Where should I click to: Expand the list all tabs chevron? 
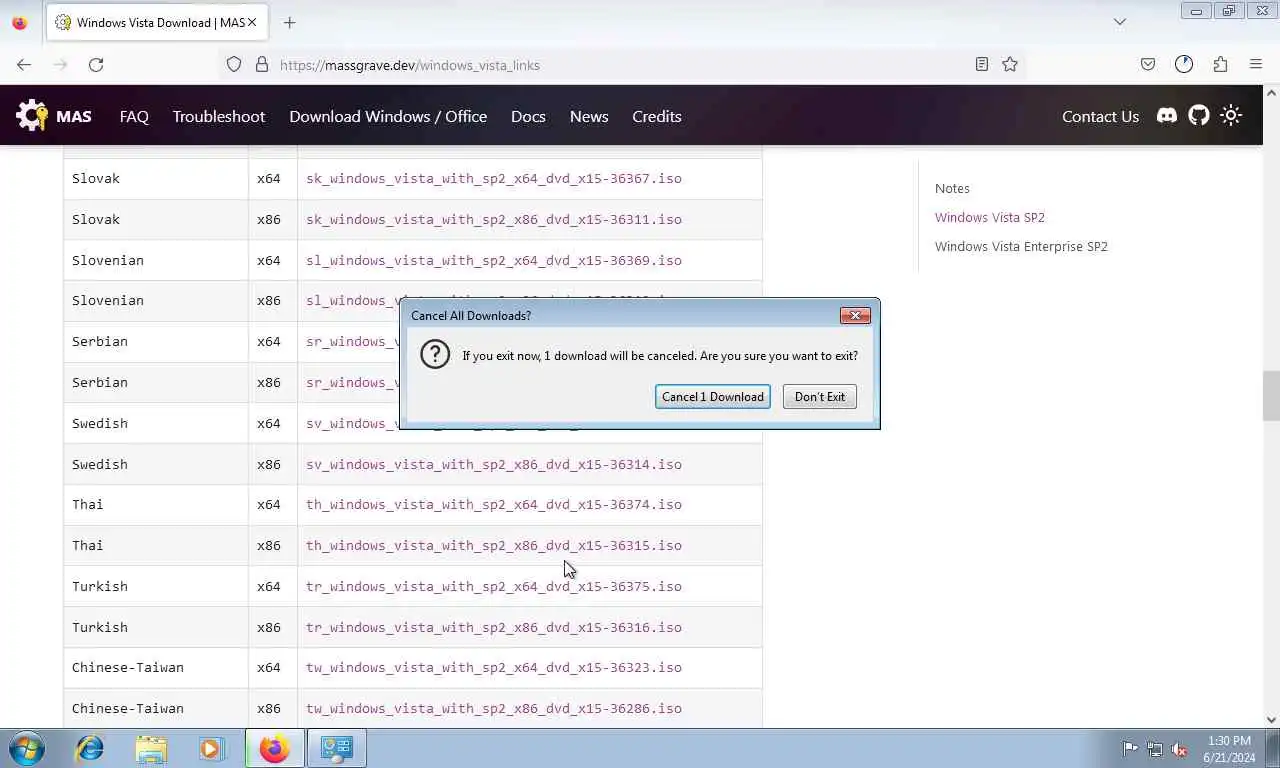tap(1120, 22)
